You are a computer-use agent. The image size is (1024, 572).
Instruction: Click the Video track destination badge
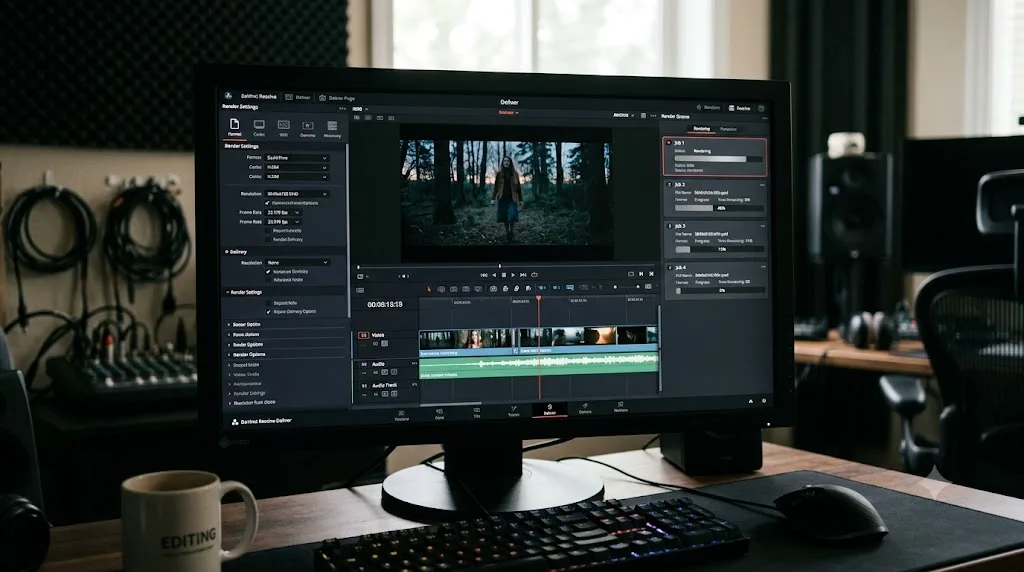click(x=364, y=335)
